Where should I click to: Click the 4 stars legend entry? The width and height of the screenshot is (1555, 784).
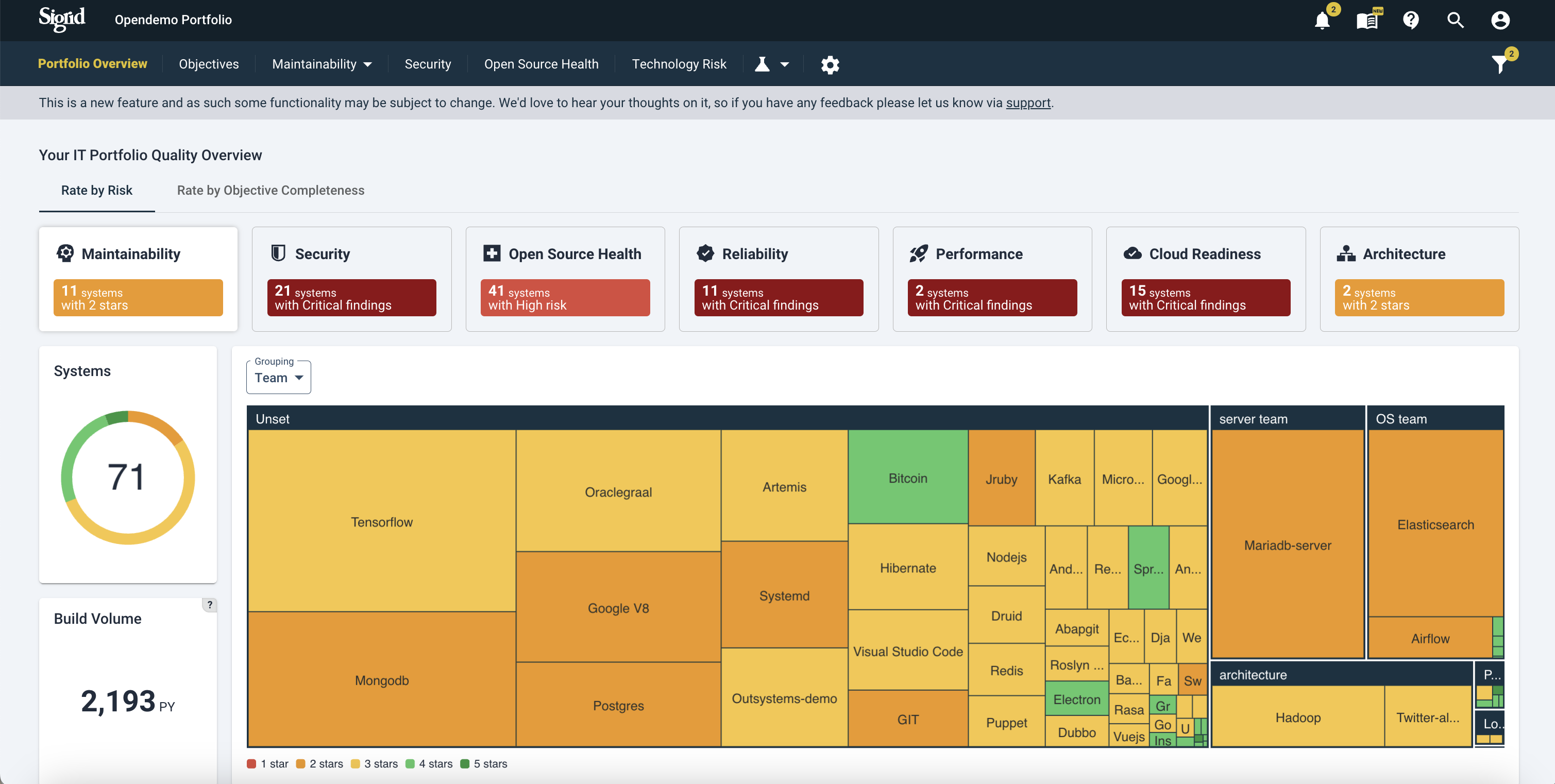tap(429, 763)
